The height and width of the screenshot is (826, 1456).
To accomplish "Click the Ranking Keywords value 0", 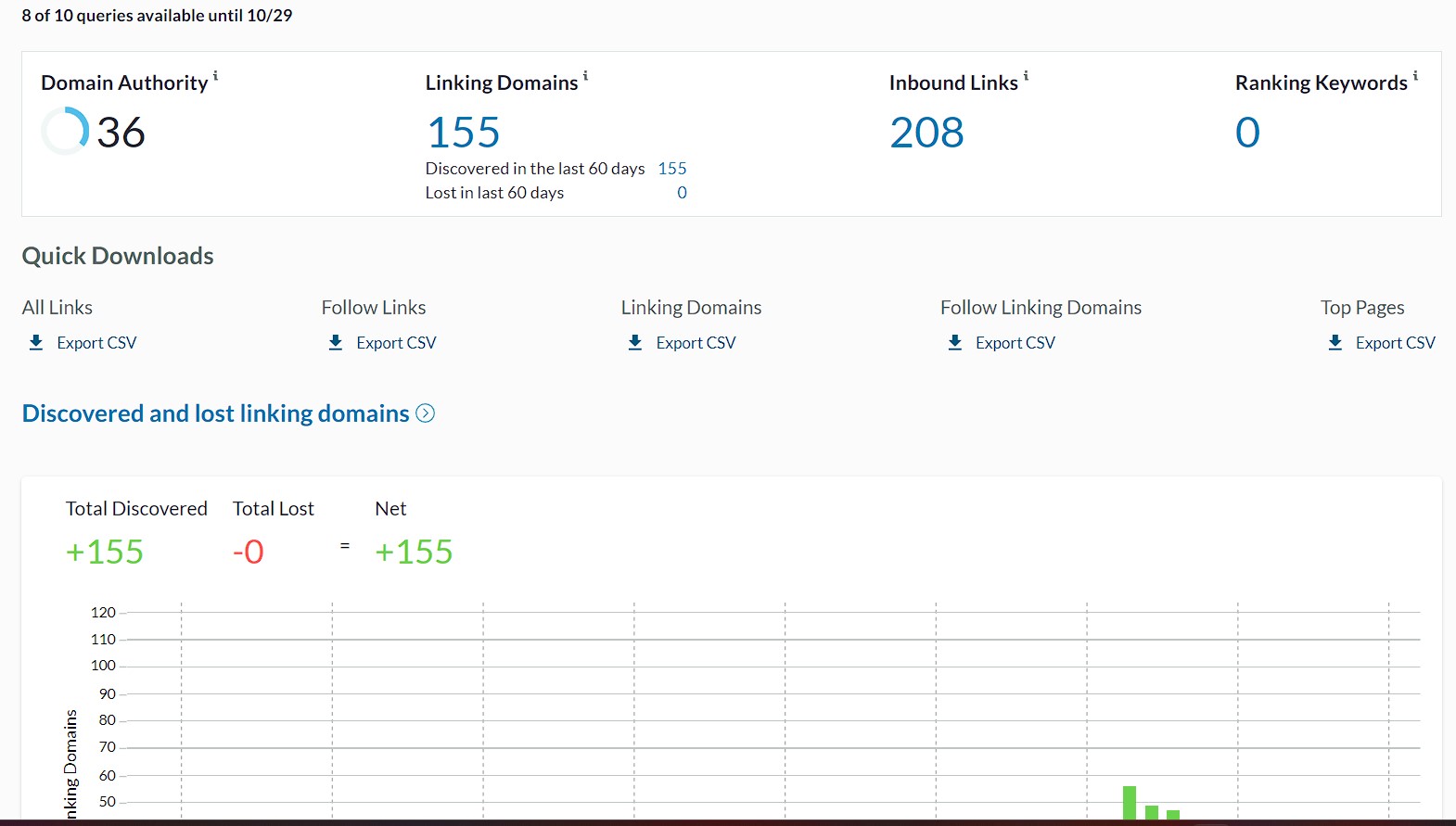I will pyautogui.click(x=1247, y=133).
